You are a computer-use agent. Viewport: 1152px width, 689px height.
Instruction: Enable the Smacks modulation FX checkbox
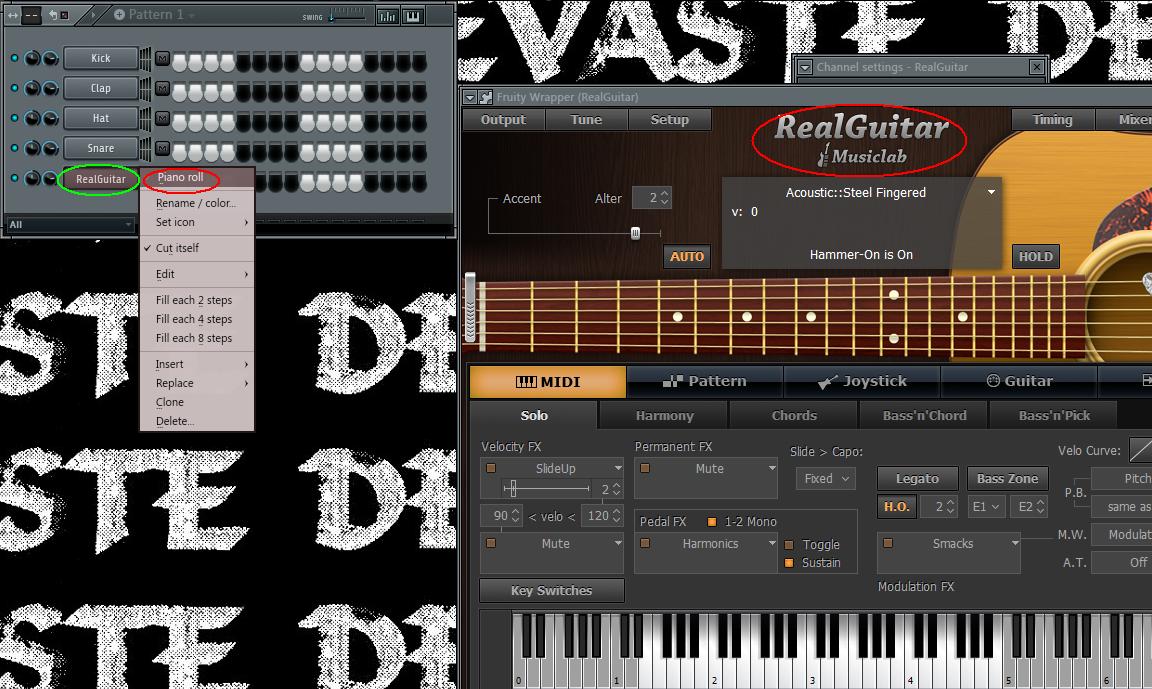[888, 544]
